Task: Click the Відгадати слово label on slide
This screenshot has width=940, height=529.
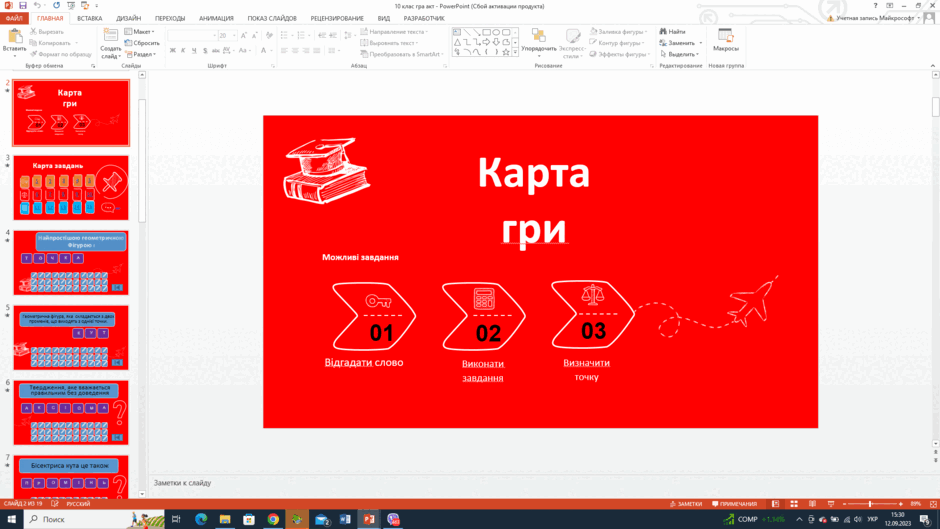Action: (364, 362)
